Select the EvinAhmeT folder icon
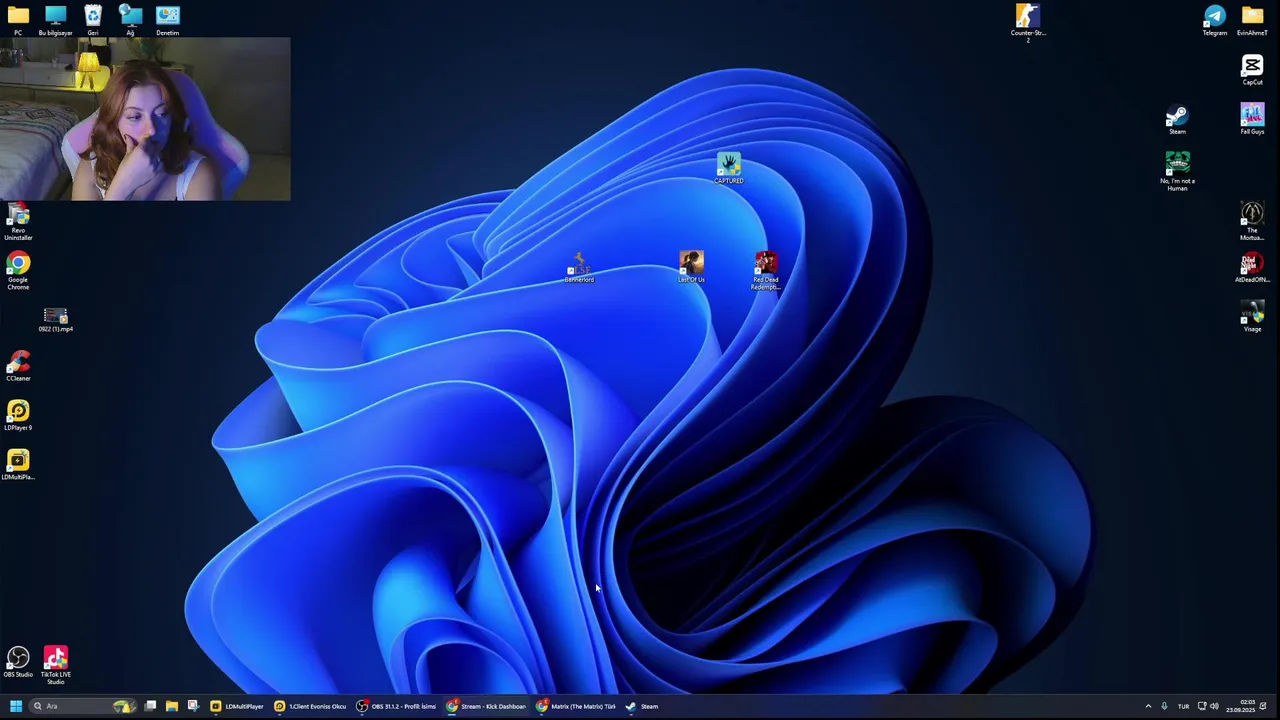Screen dimensions: 1280x720 [1252, 19]
